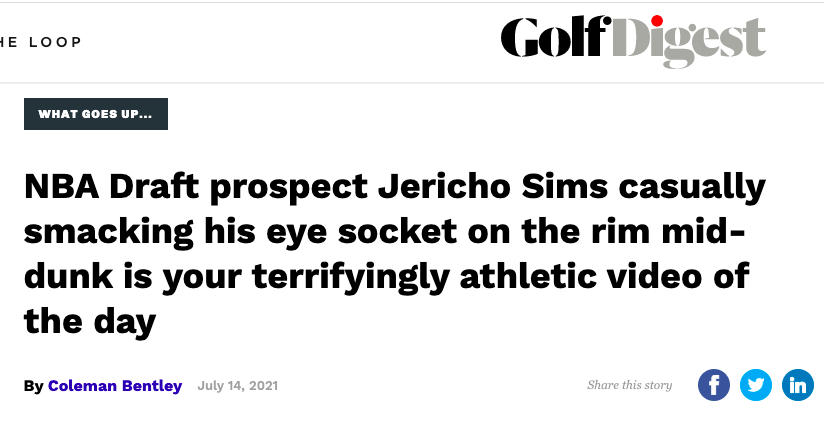The width and height of the screenshot is (824, 423).
Task: Click "Jericho Sims" in the headline
Action: tap(493, 187)
